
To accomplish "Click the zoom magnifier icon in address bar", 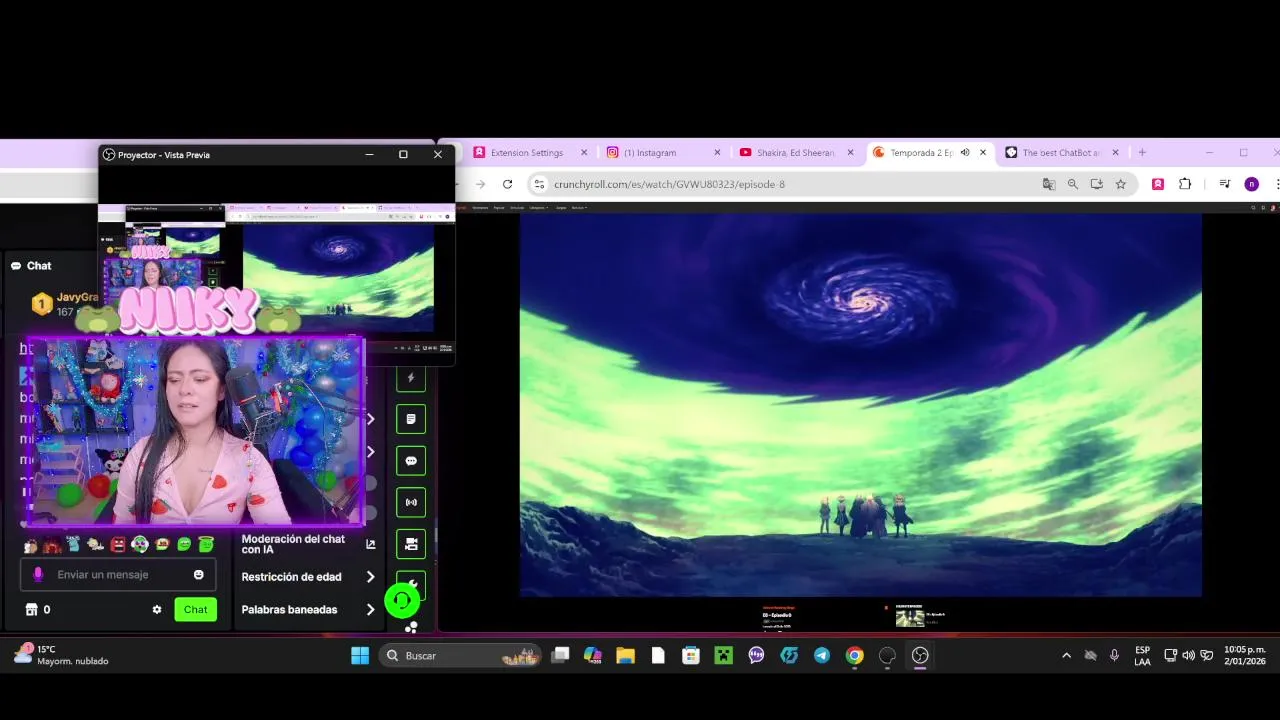I will [1073, 184].
